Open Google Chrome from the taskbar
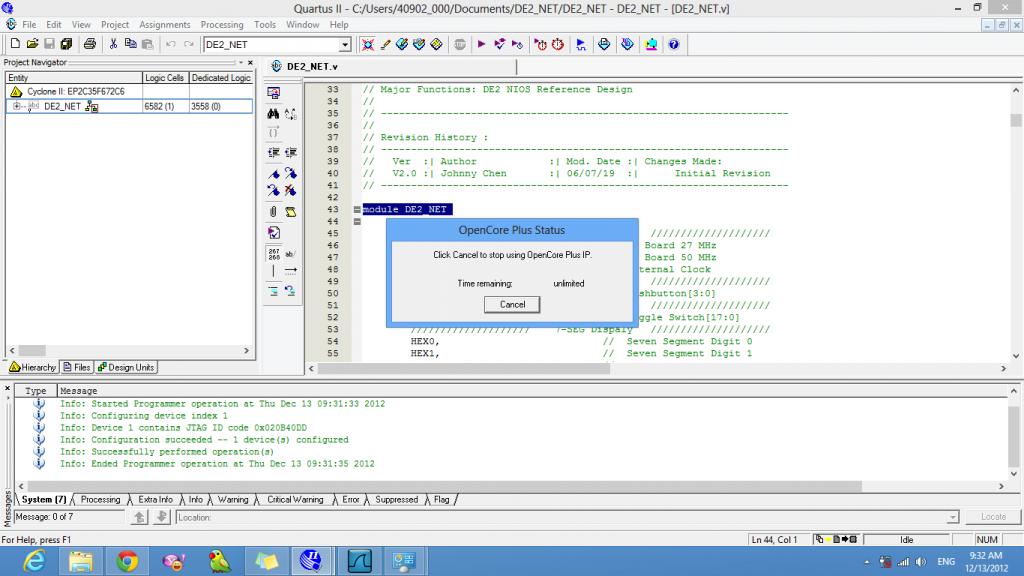The image size is (1024, 576). pos(127,561)
